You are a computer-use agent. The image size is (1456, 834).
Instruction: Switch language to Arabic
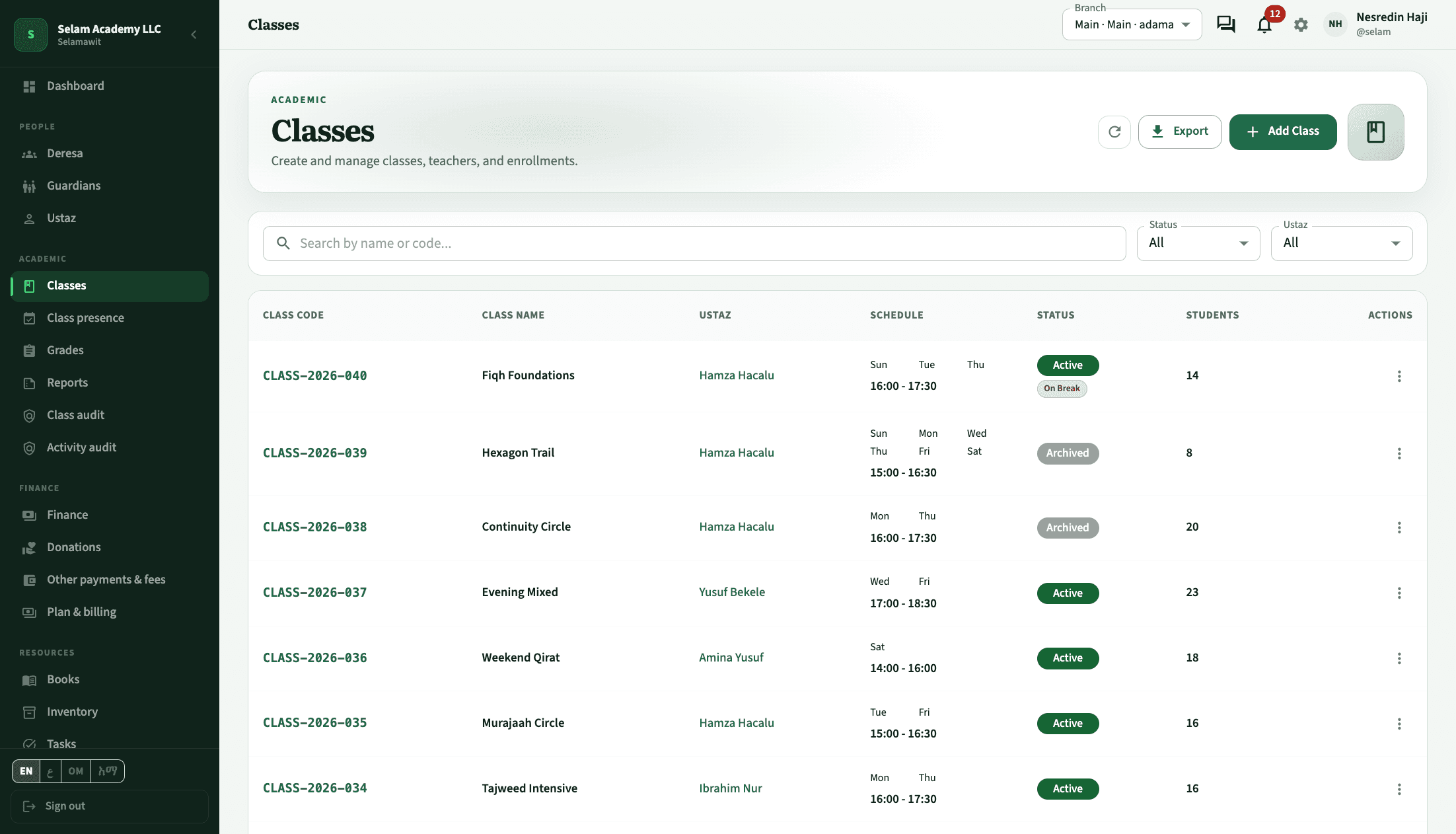tap(50, 771)
